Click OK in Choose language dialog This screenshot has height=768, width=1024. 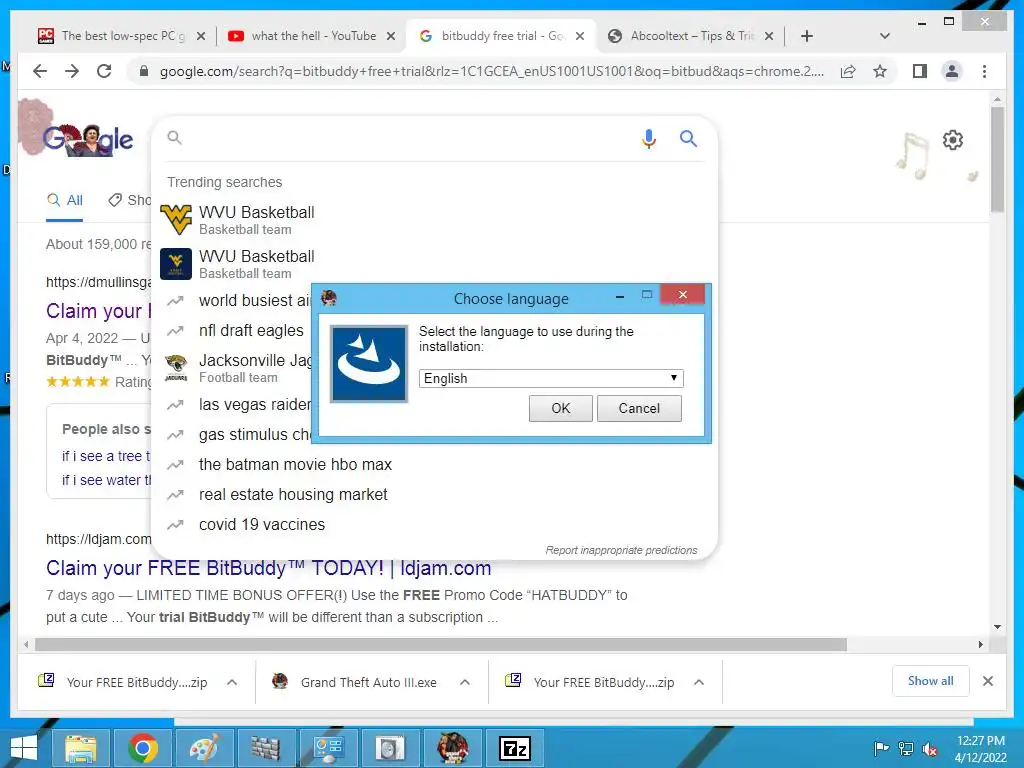pos(560,408)
